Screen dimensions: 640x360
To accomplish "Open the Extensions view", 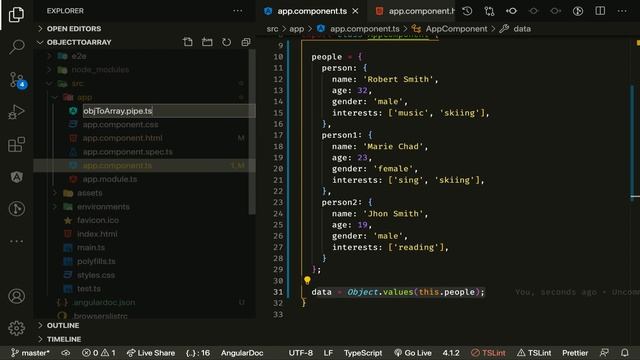I will [x=16, y=144].
